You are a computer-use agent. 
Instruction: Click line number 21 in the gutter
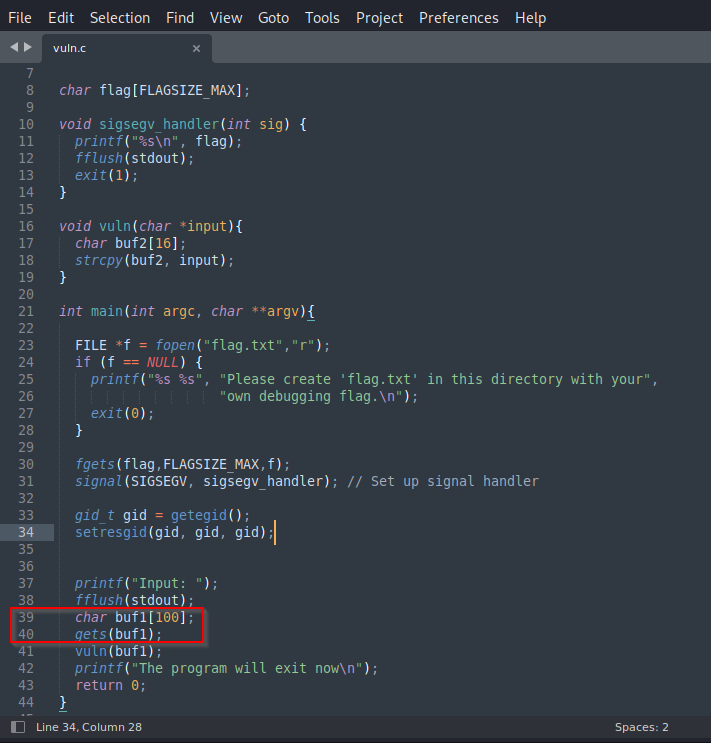tap(26, 311)
